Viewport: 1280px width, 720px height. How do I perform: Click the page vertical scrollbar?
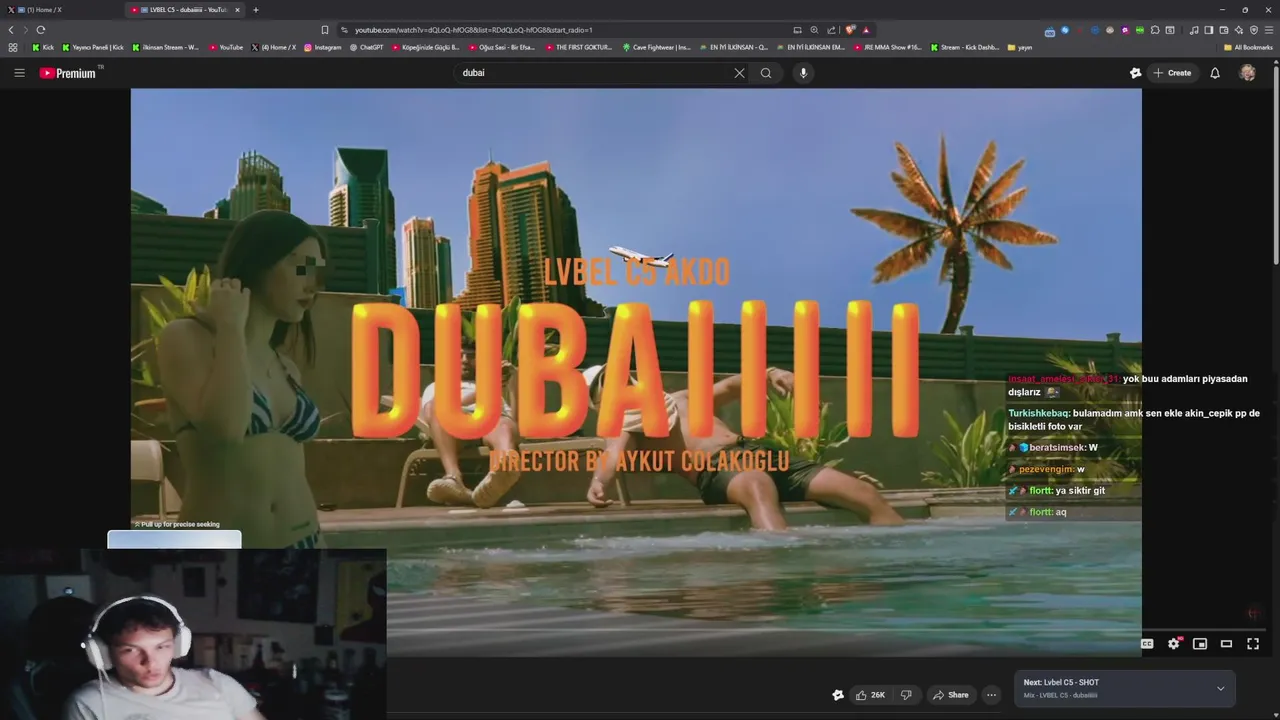pos(1276,165)
